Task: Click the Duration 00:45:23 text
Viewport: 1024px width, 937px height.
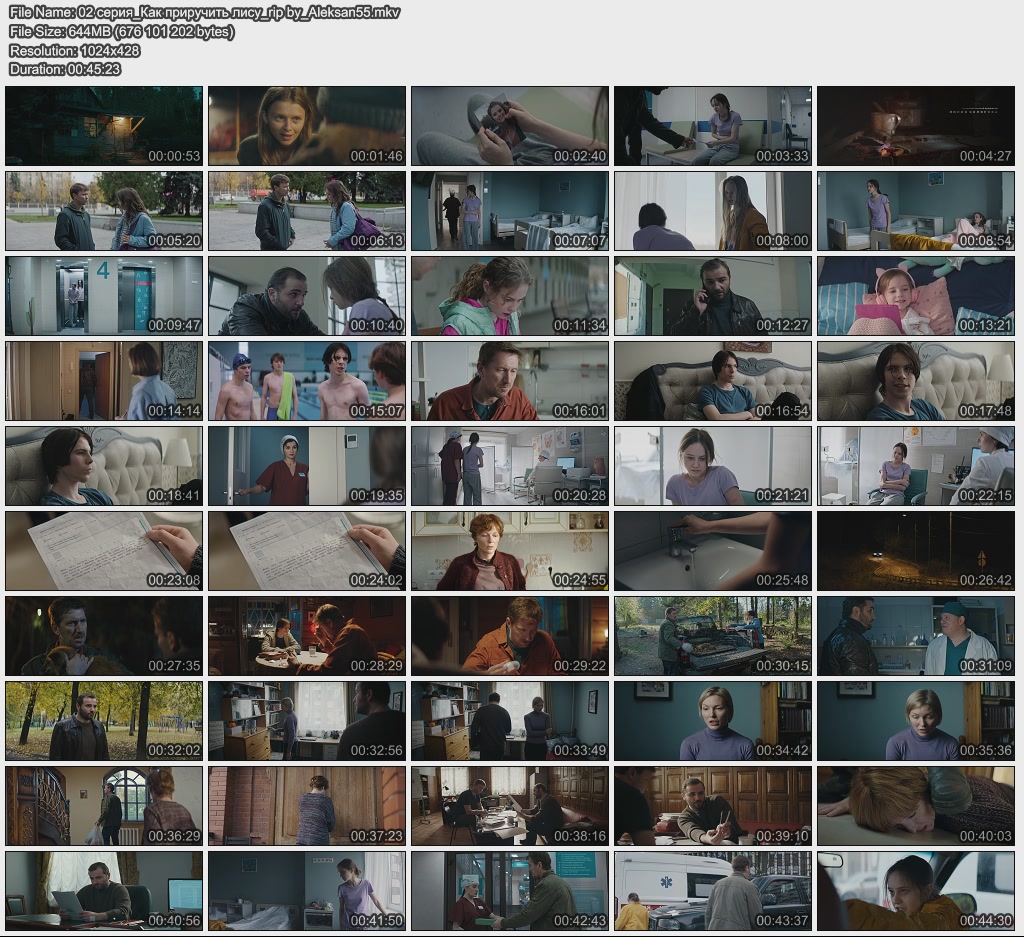Action: (x=65, y=69)
